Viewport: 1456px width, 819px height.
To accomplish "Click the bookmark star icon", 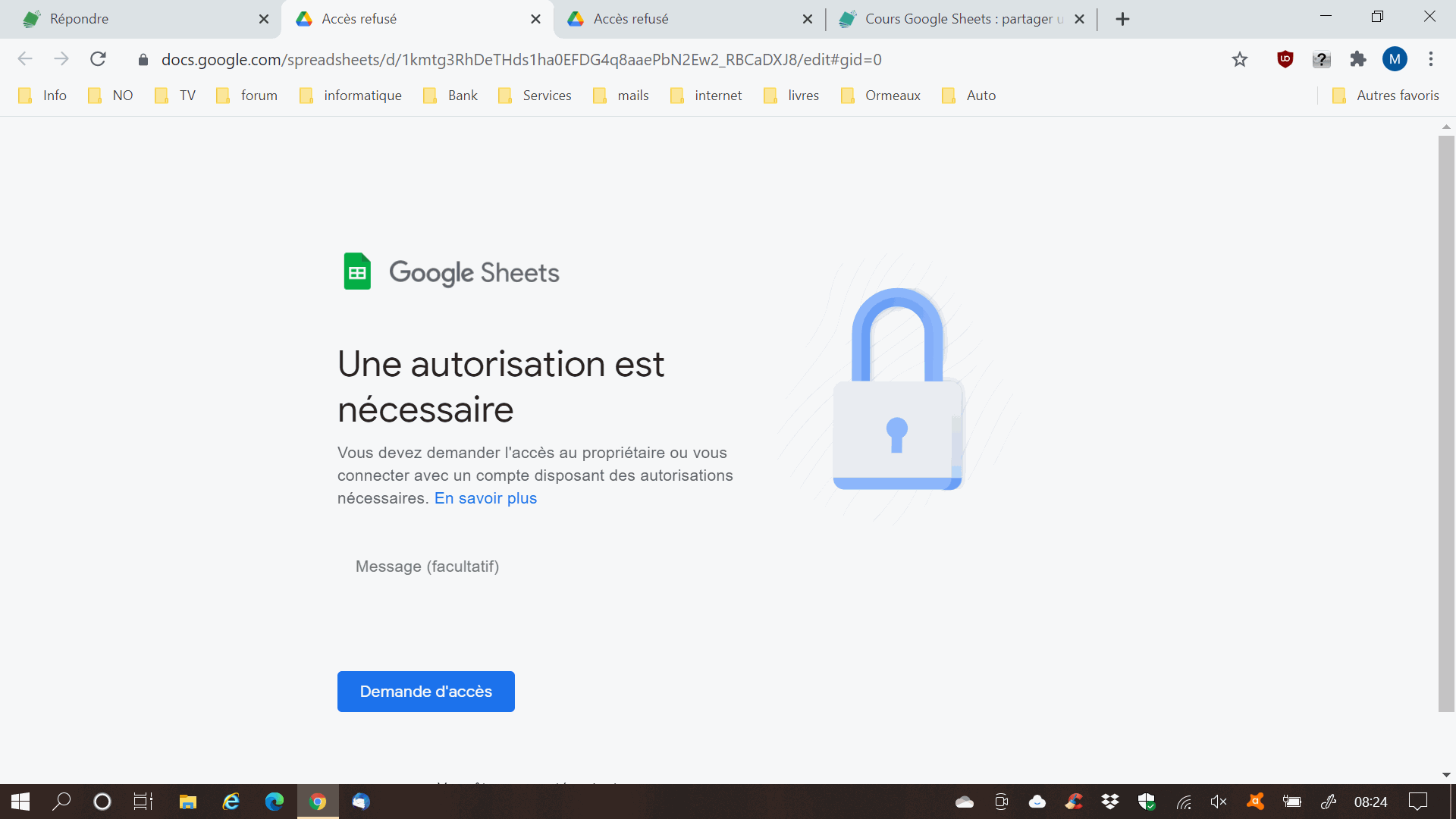I will coord(1240,59).
